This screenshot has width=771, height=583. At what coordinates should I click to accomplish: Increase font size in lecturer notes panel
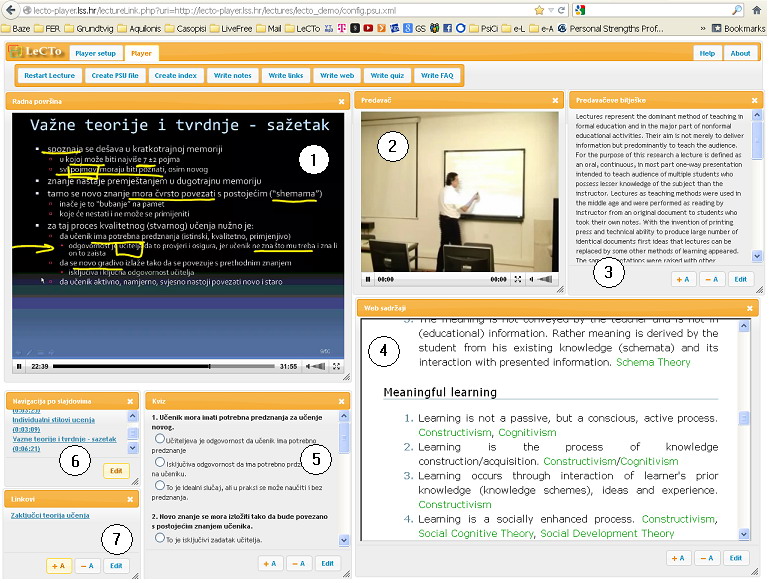683,279
